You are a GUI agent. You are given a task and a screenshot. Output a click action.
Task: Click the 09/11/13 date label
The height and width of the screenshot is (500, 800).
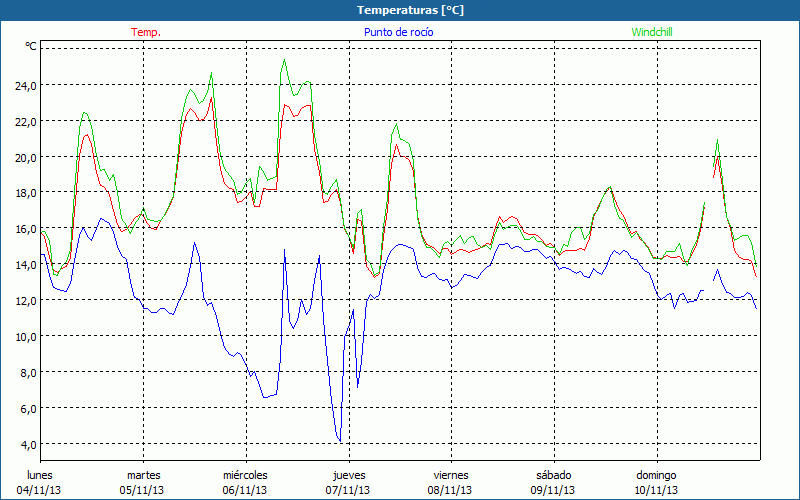point(552,490)
